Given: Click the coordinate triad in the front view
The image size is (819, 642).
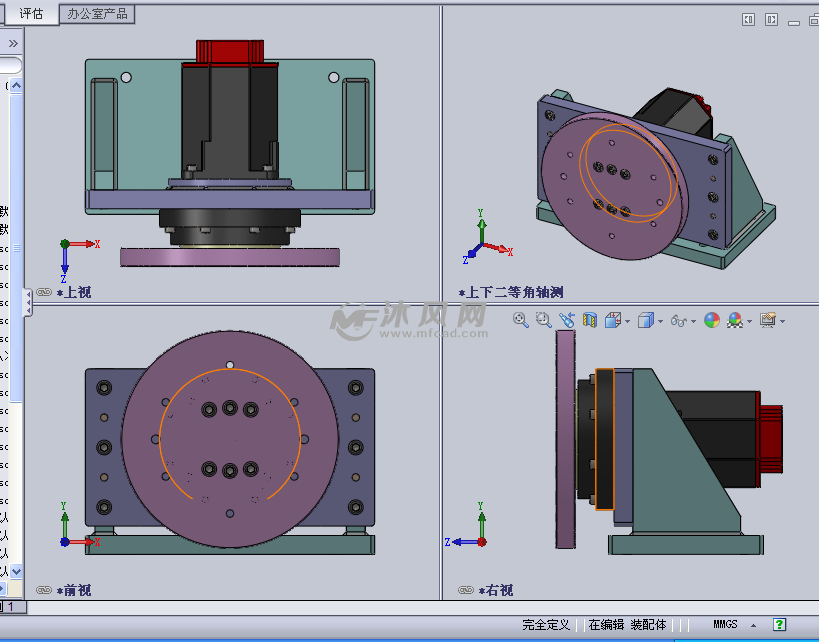Looking at the screenshot, I should point(78,525).
